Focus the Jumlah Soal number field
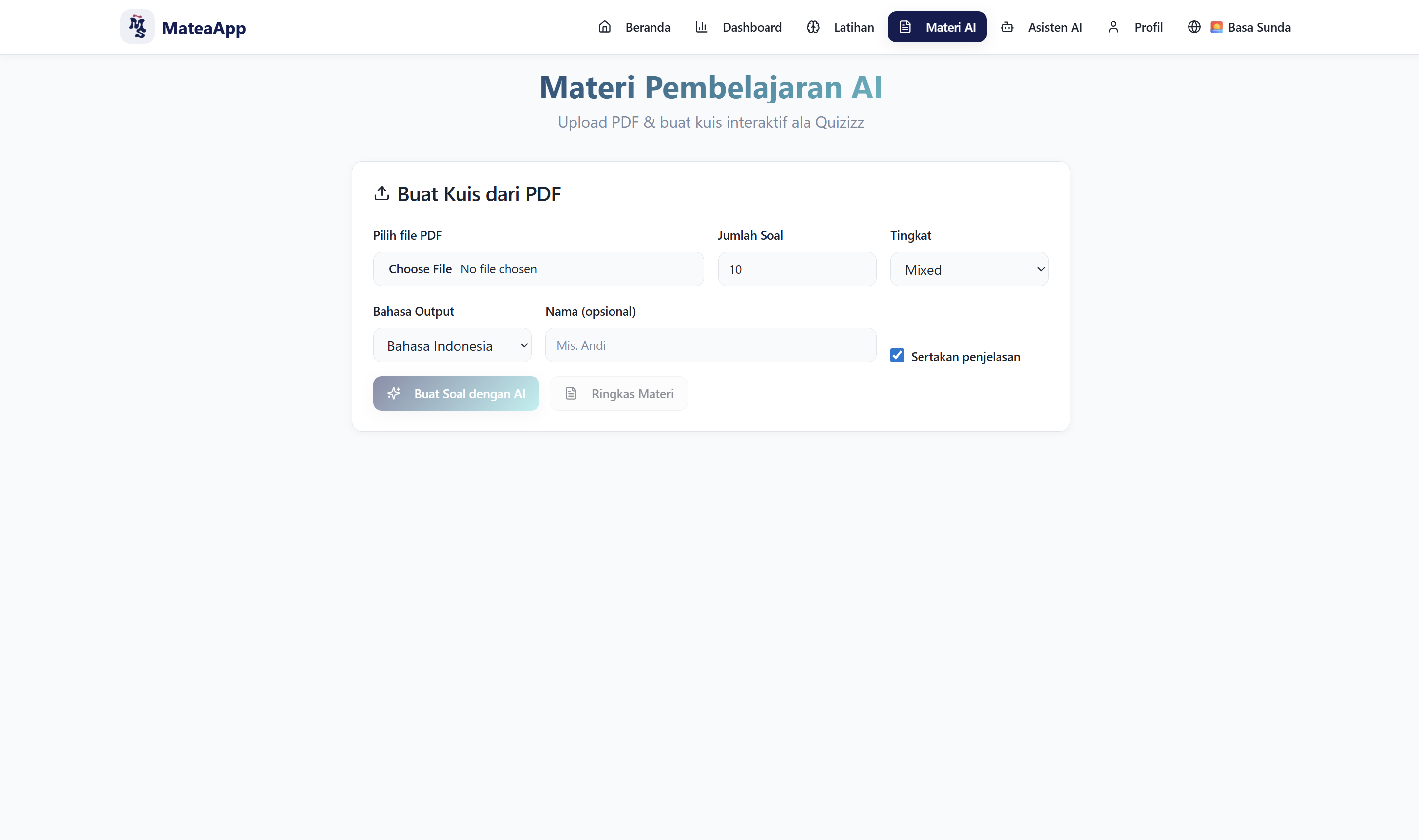This screenshot has height=840, width=1419. (x=797, y=269)
